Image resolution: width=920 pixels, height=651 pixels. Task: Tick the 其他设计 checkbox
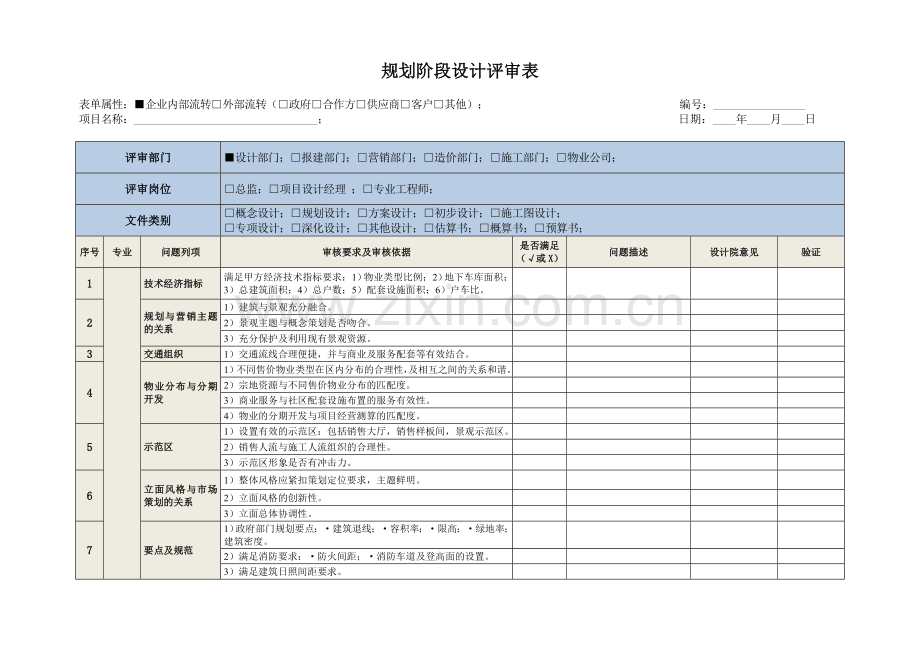coord(362,228)
